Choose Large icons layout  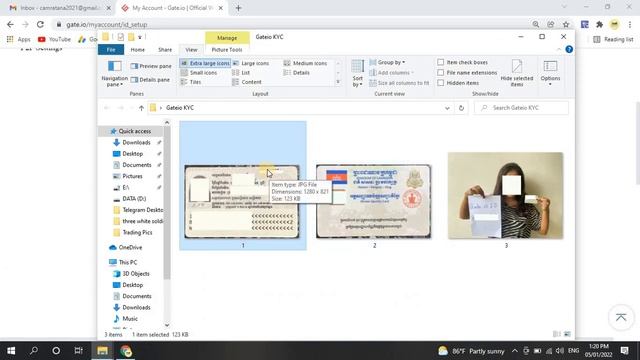coord(251,63)
